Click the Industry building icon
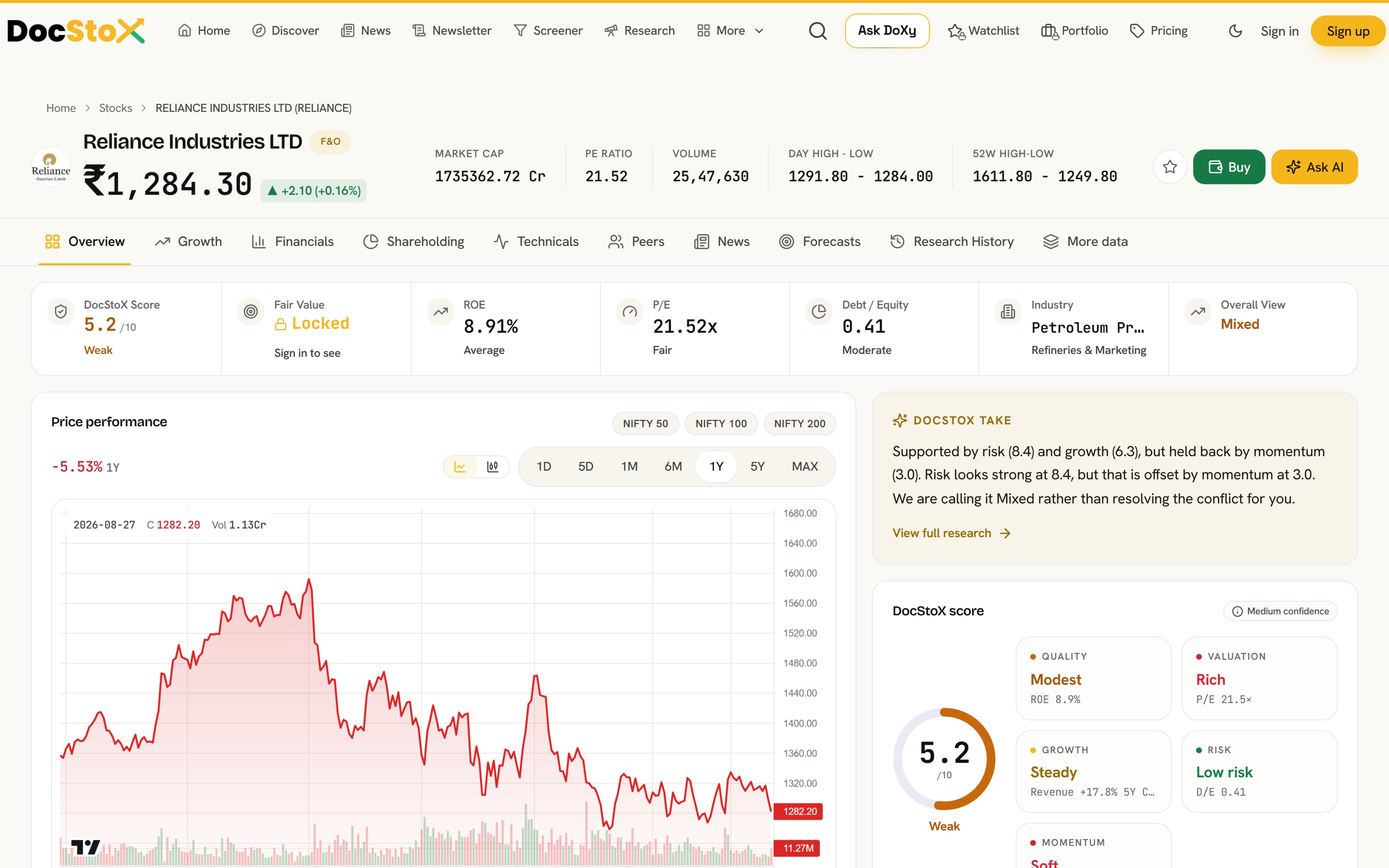This screenshot has width=1389, height=868. 1008,312
